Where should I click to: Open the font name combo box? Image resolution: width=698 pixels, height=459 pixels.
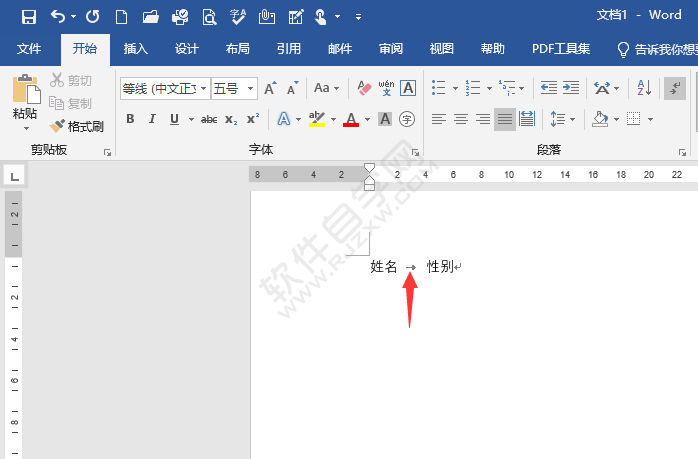coord(165,89)
